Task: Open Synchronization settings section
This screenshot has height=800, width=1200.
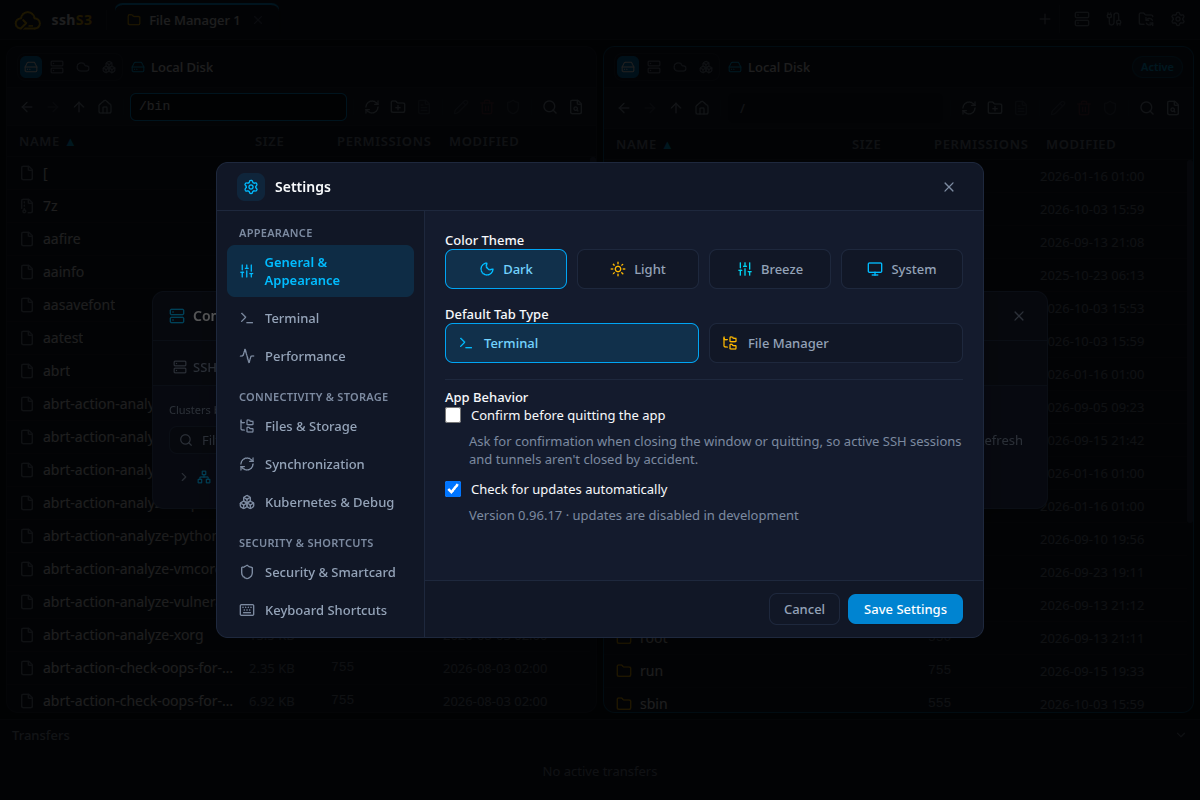Action: [320, 464]
